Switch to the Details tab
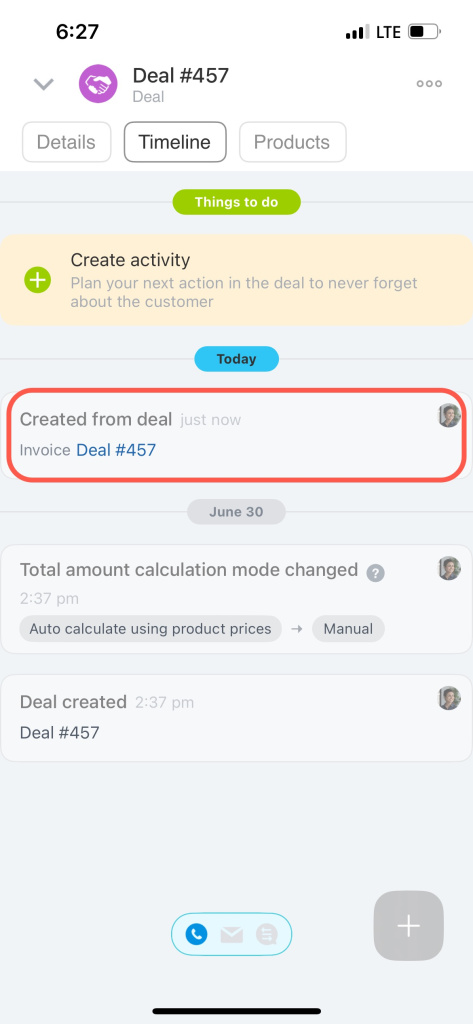The image size is (473, 1024). (x=66, y=142)
